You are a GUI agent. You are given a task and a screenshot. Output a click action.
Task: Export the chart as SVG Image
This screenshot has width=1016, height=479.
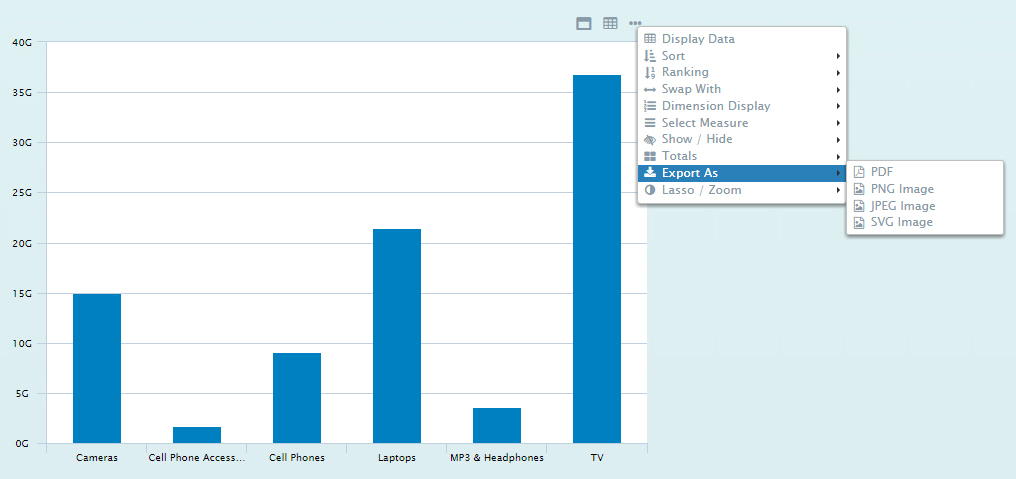[901, 222]
